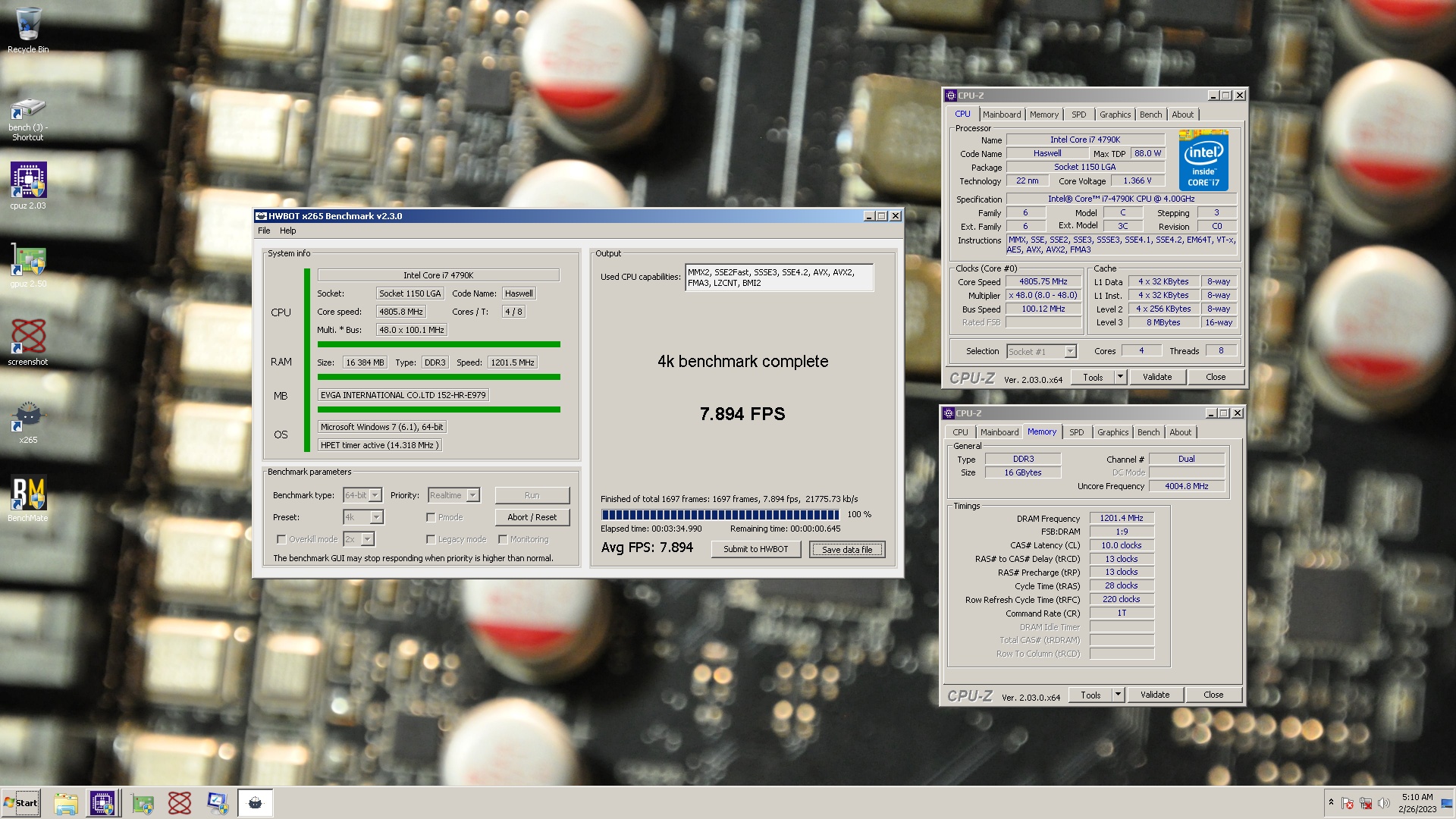Switch to CPU tab in bottom CPU-Z window

coord(960,432)
